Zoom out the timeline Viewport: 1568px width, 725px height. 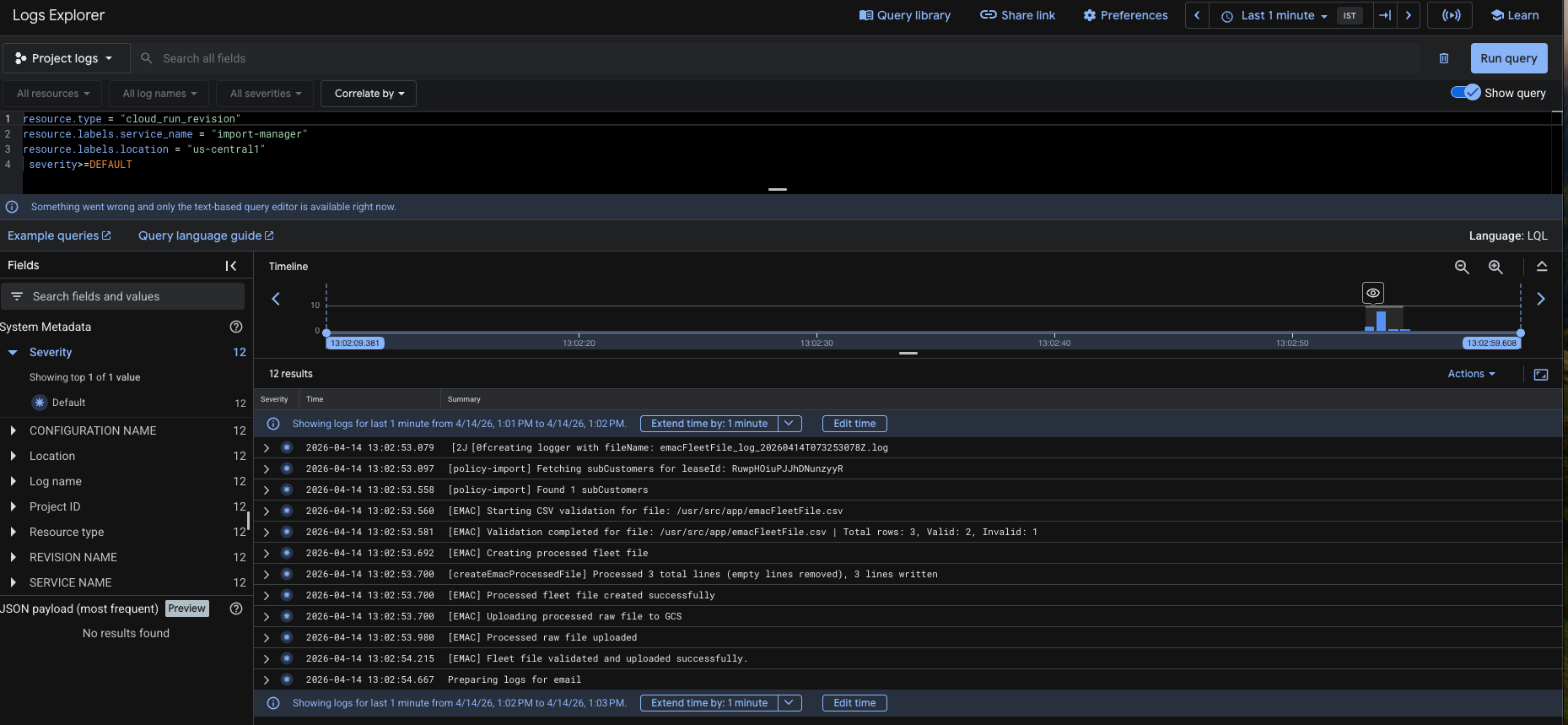(x=1462, y=267)
